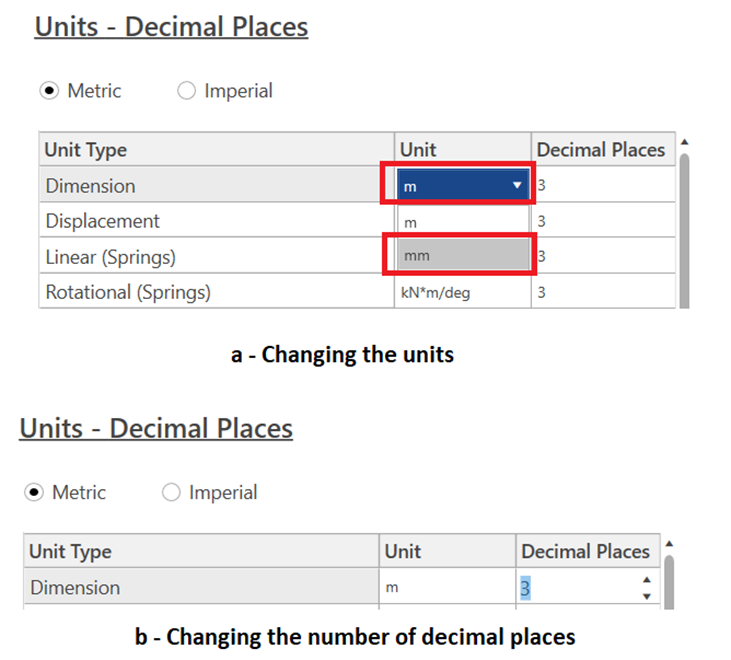Viewport: 731px width, 660px height.
Task: Click the Displacement unit cell showing 'm'
Action: click(462, 221)
